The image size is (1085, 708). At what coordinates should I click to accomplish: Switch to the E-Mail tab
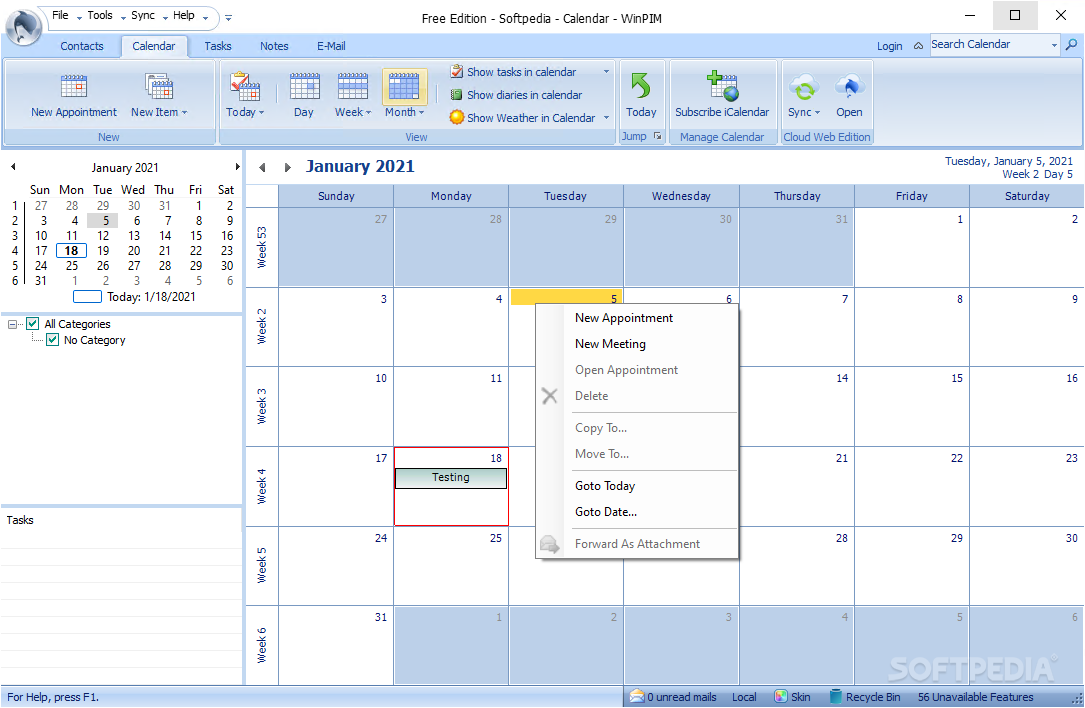(331, 46)
